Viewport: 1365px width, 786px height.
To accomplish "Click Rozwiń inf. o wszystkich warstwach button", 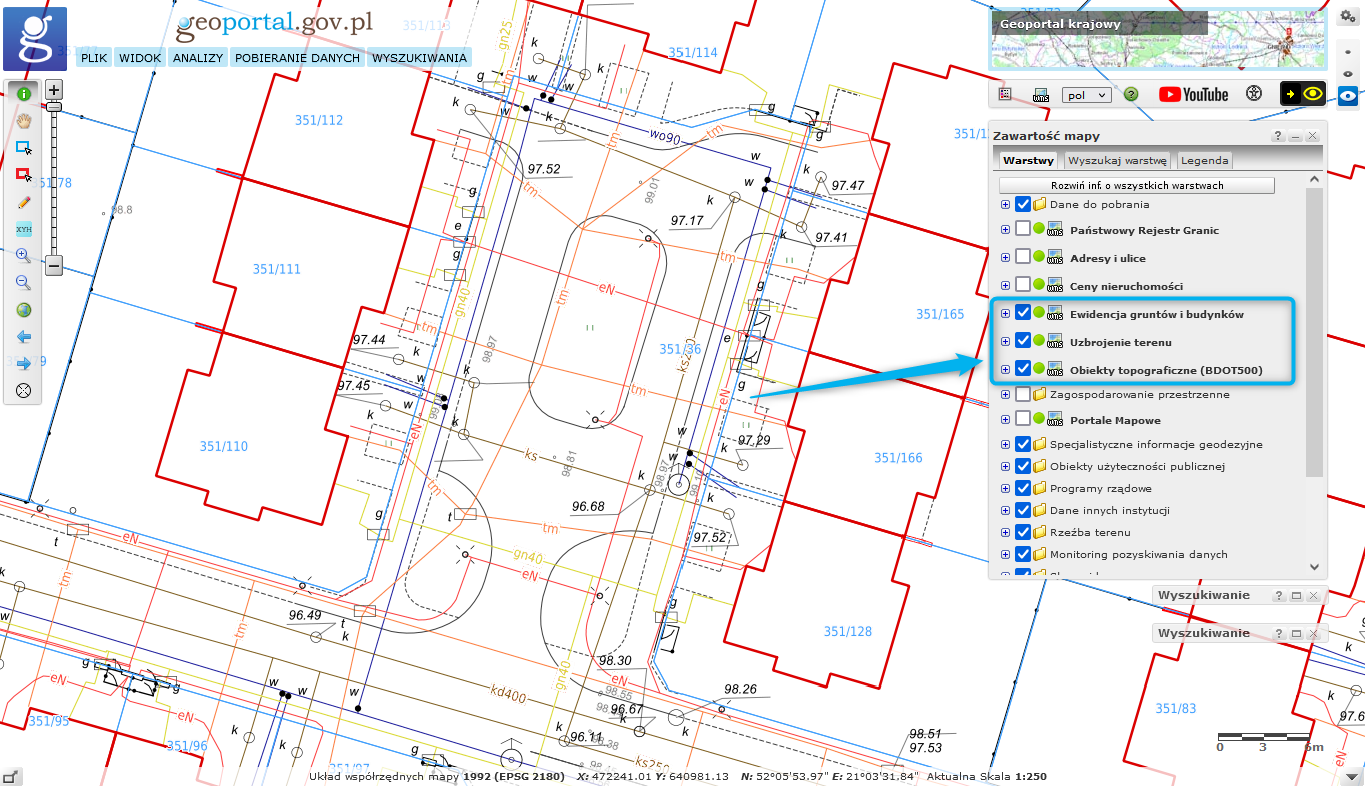I will (1136, 185).
